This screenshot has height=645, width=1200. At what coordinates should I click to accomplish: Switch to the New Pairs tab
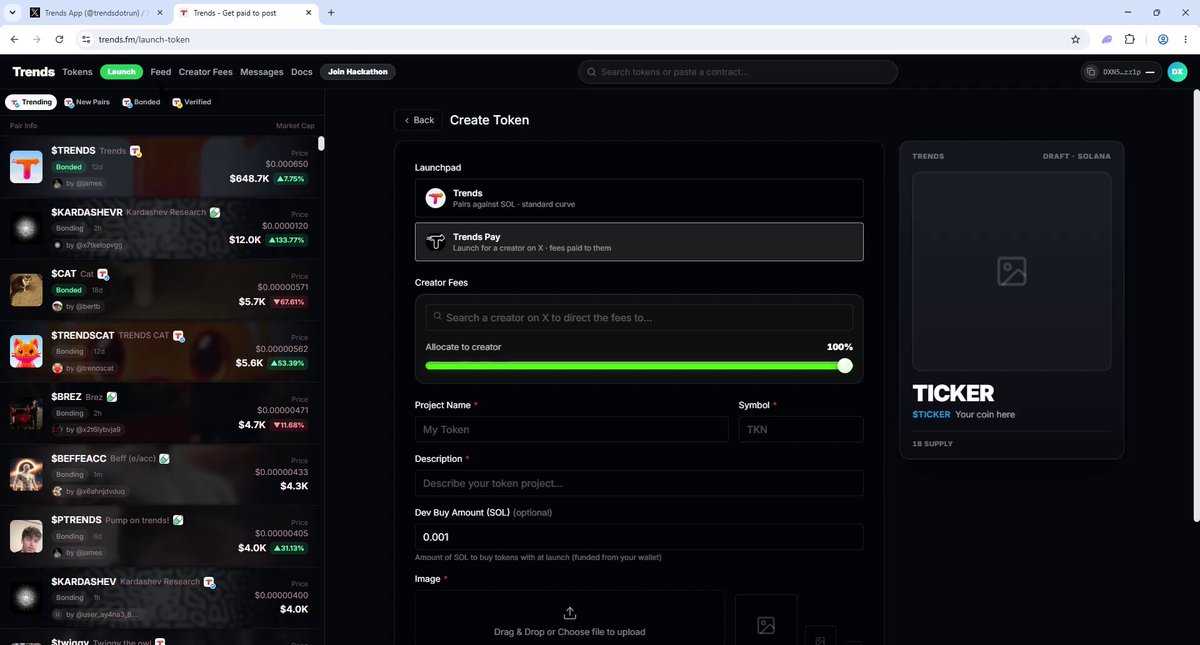tap(87, 102)
